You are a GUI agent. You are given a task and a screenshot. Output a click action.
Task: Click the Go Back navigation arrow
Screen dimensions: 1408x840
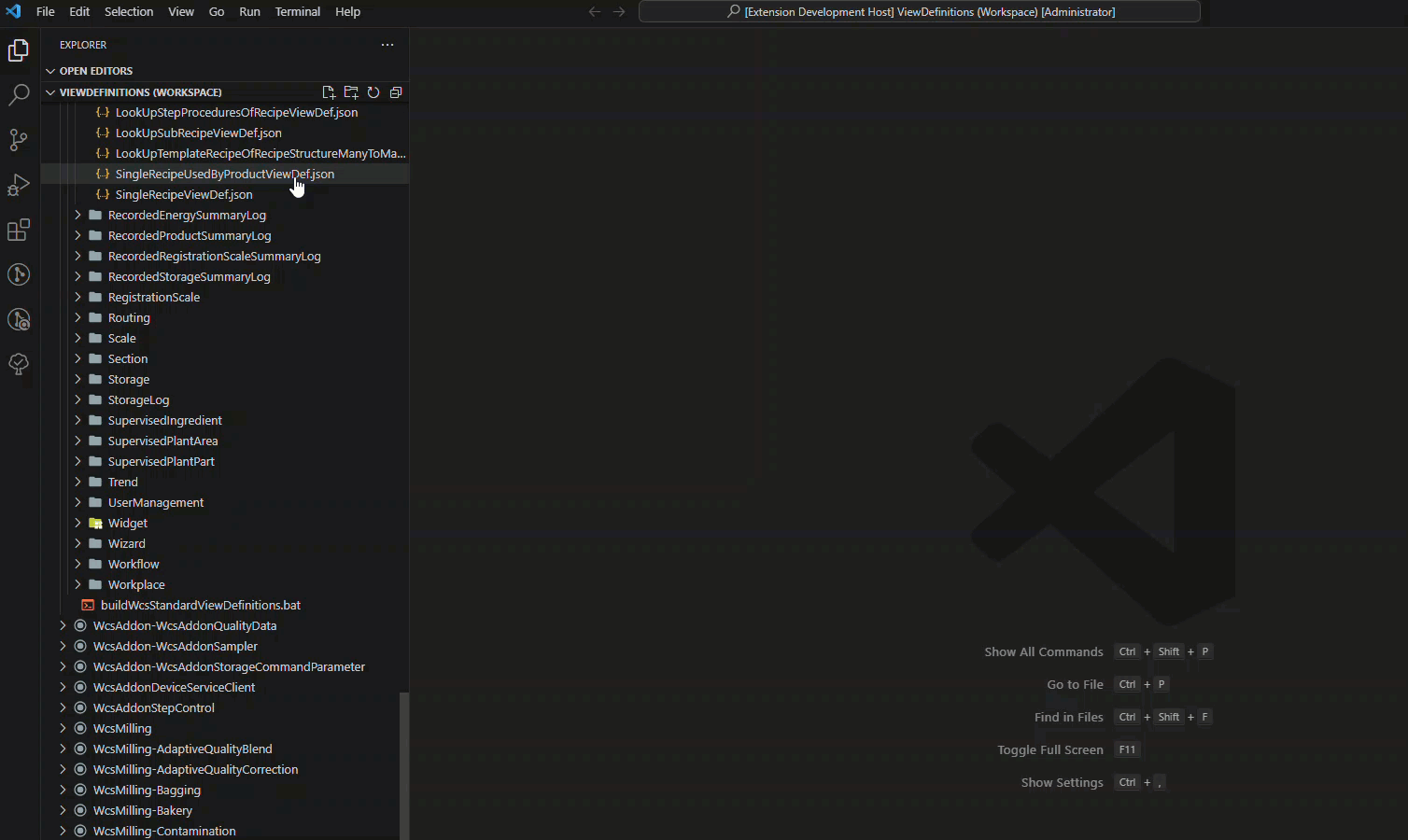pos(594,12)
